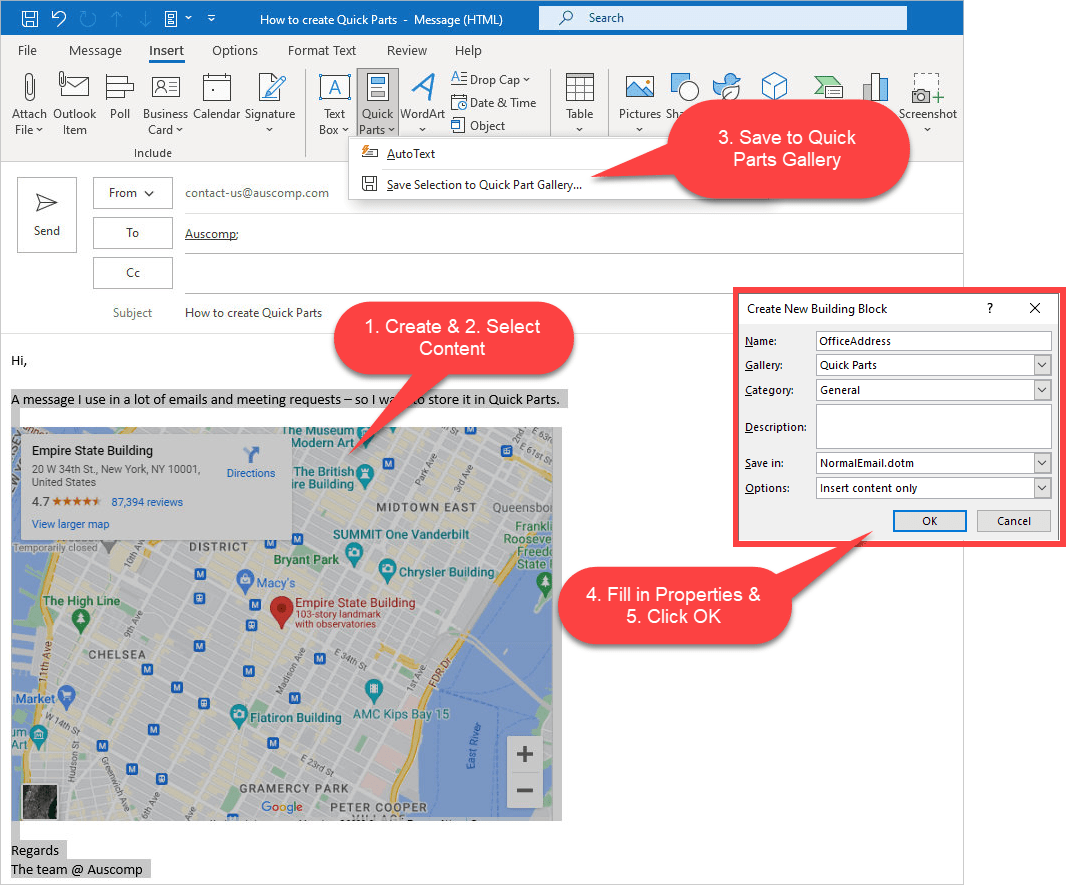Screen dimensions: 1066x894
Task: Take a Screenshot
Action: (x=927, y=103)
